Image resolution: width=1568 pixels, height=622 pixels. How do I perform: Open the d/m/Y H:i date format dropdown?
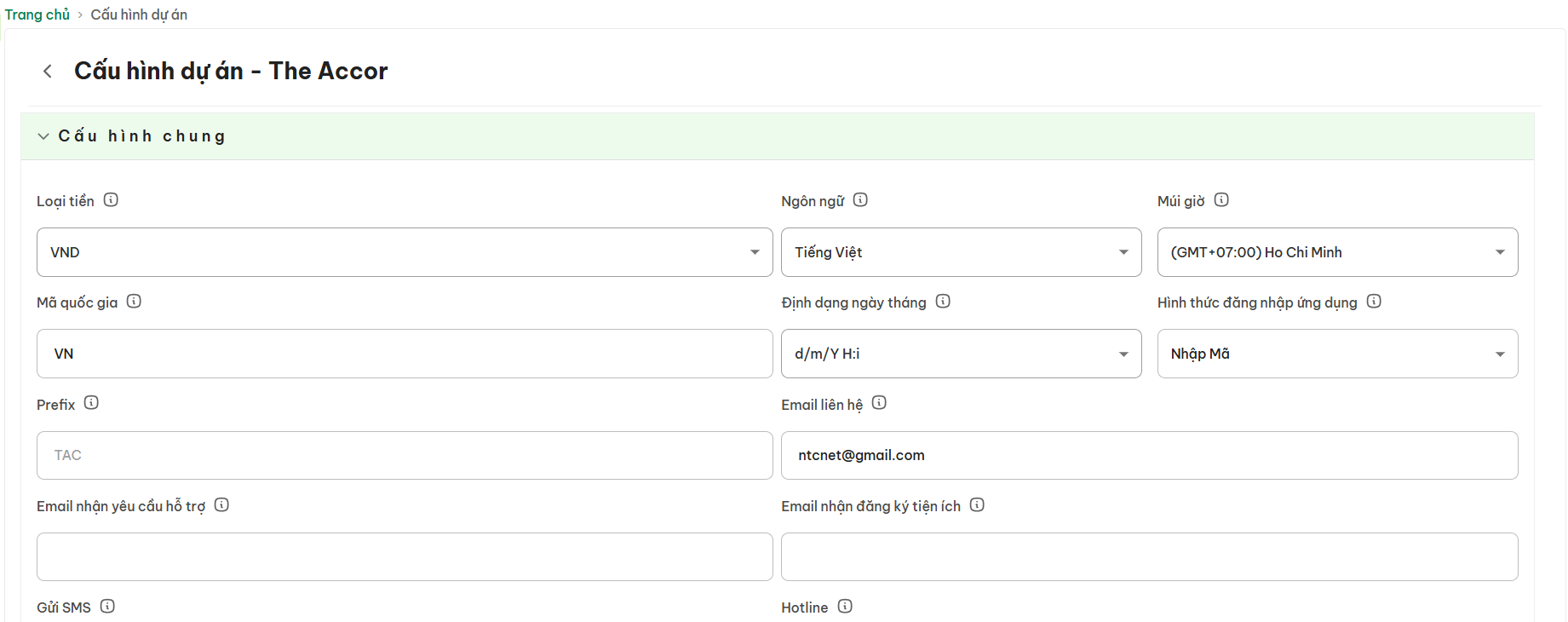[961, 354]
